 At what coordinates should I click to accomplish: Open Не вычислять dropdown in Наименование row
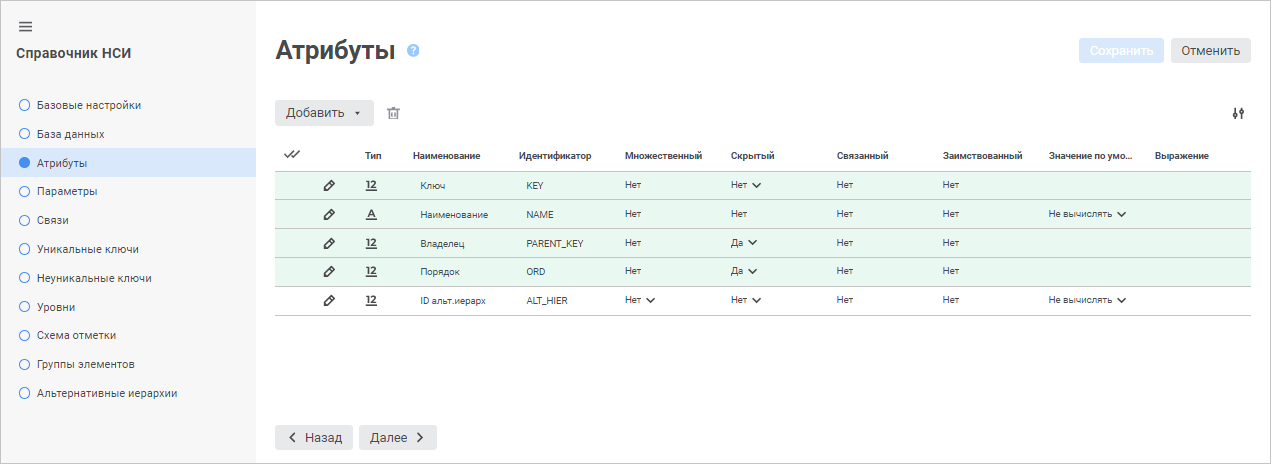point(1088,214)
